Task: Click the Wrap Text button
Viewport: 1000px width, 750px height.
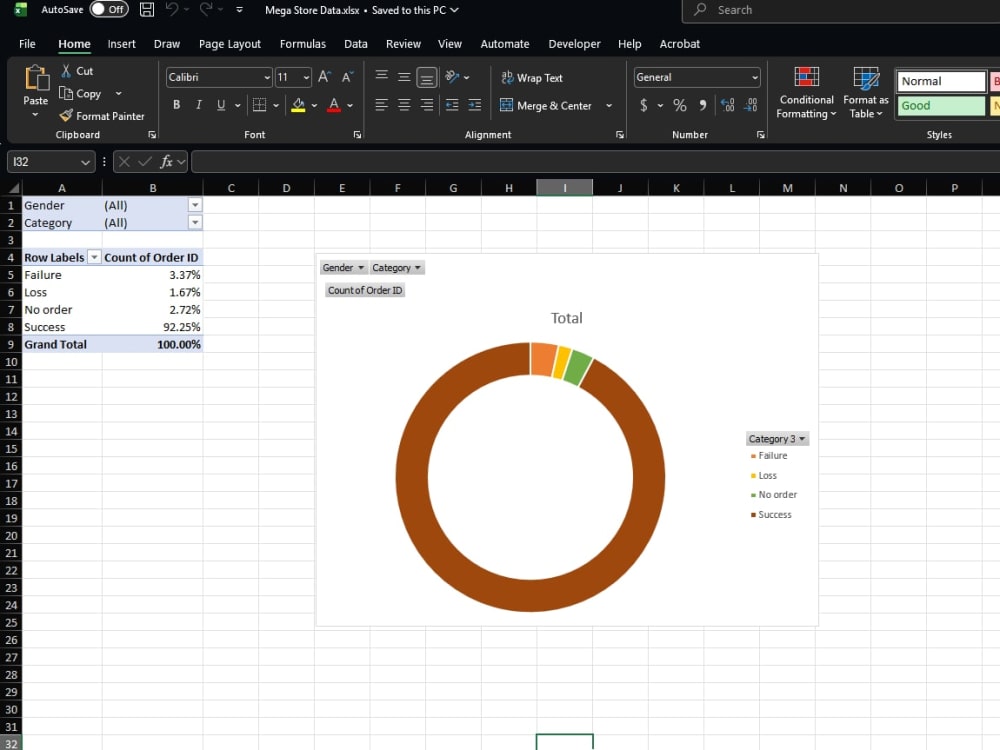Action: click(532, 78)
